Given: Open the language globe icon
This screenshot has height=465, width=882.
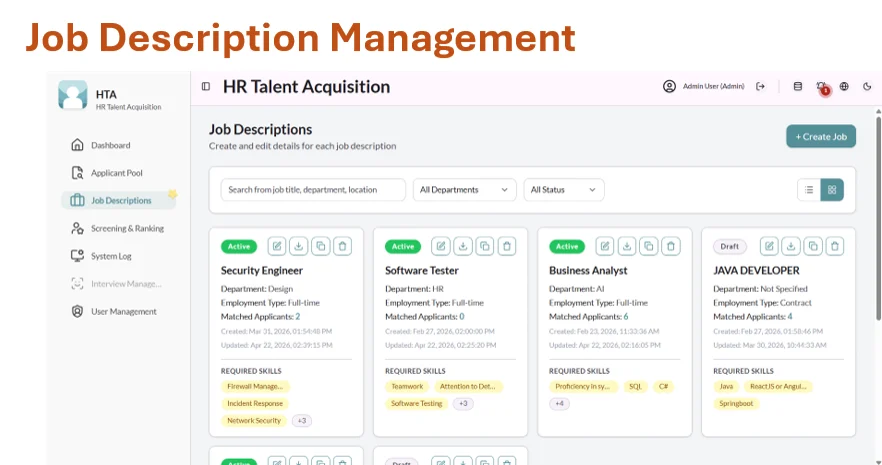Looking at the screenshot, I should click(x=844, y=87).
